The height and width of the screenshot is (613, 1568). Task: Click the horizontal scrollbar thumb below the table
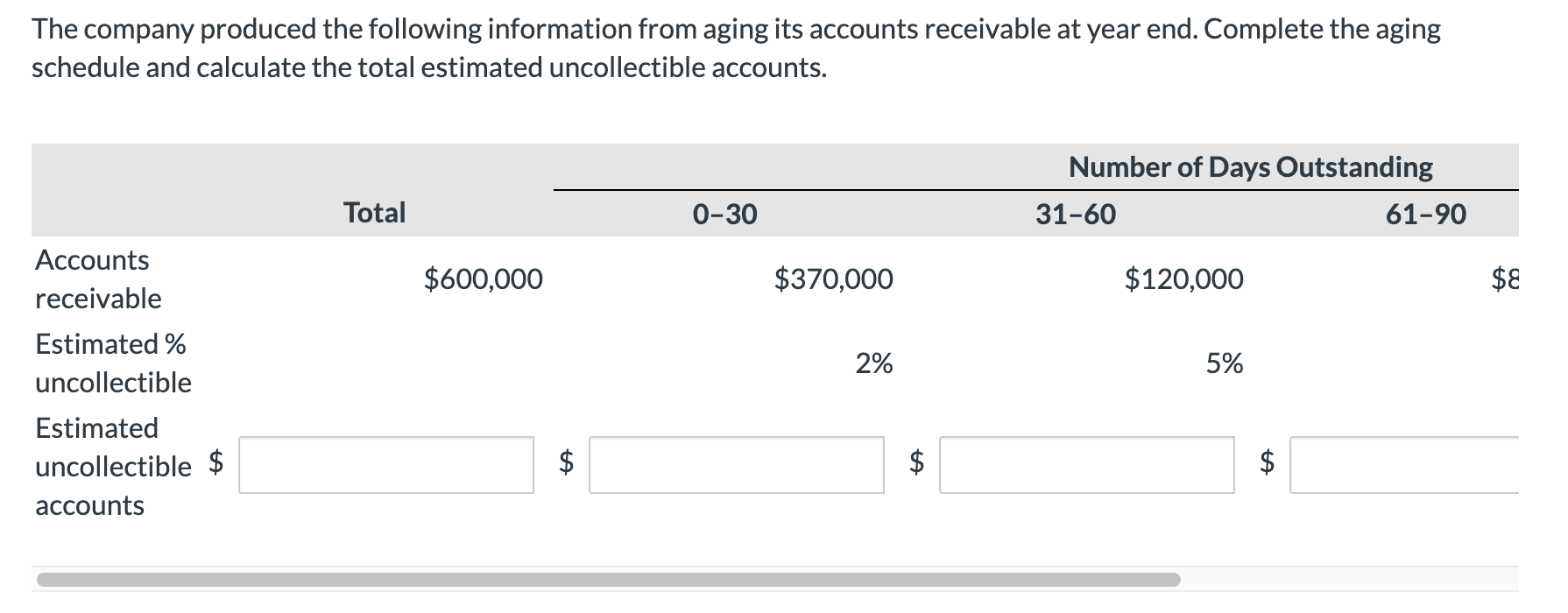608,580
